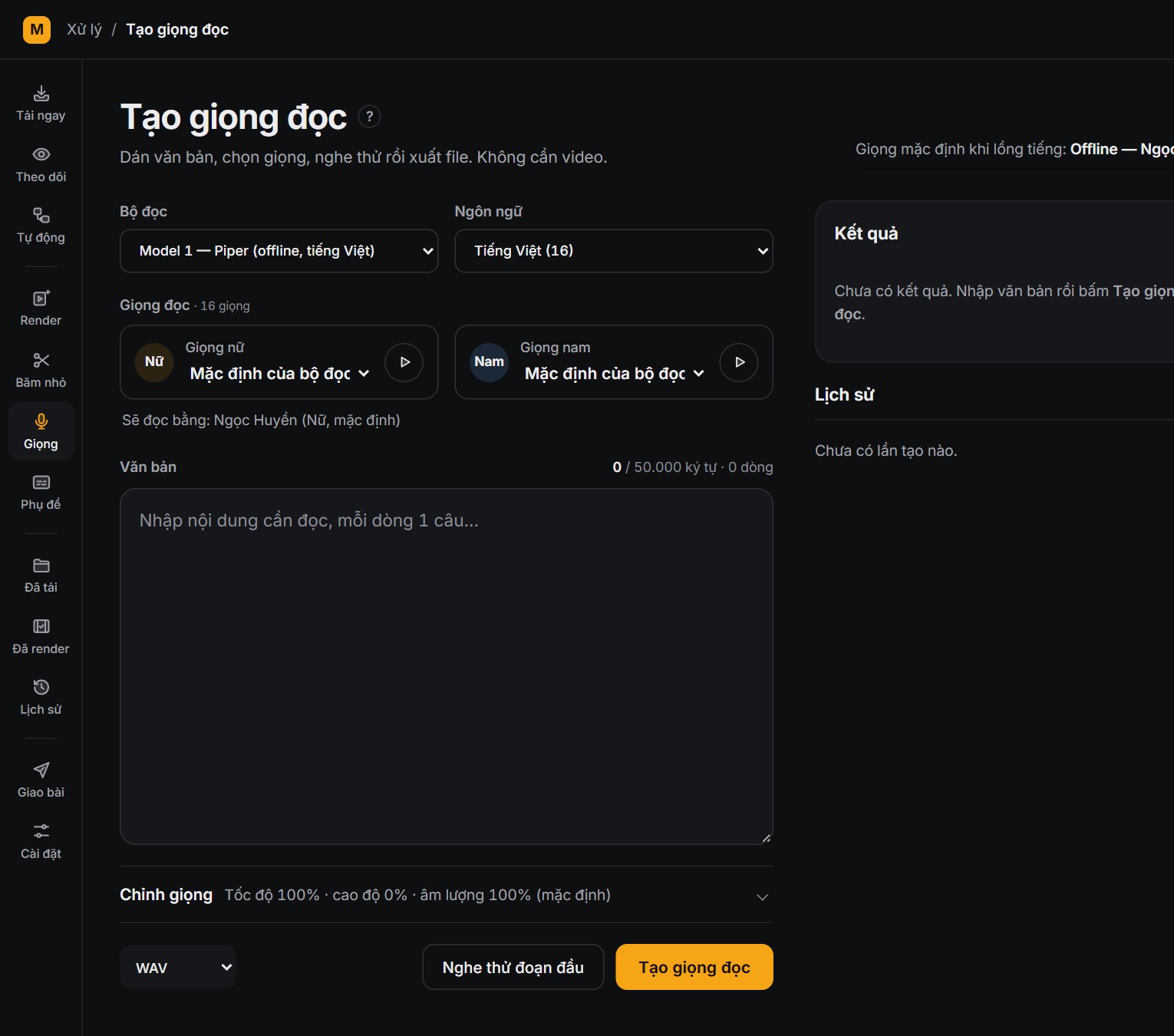
Task: Click the 'Giọng đọc · 16 giọng' label
Action: pyautogui.click(x=185, y=305)
